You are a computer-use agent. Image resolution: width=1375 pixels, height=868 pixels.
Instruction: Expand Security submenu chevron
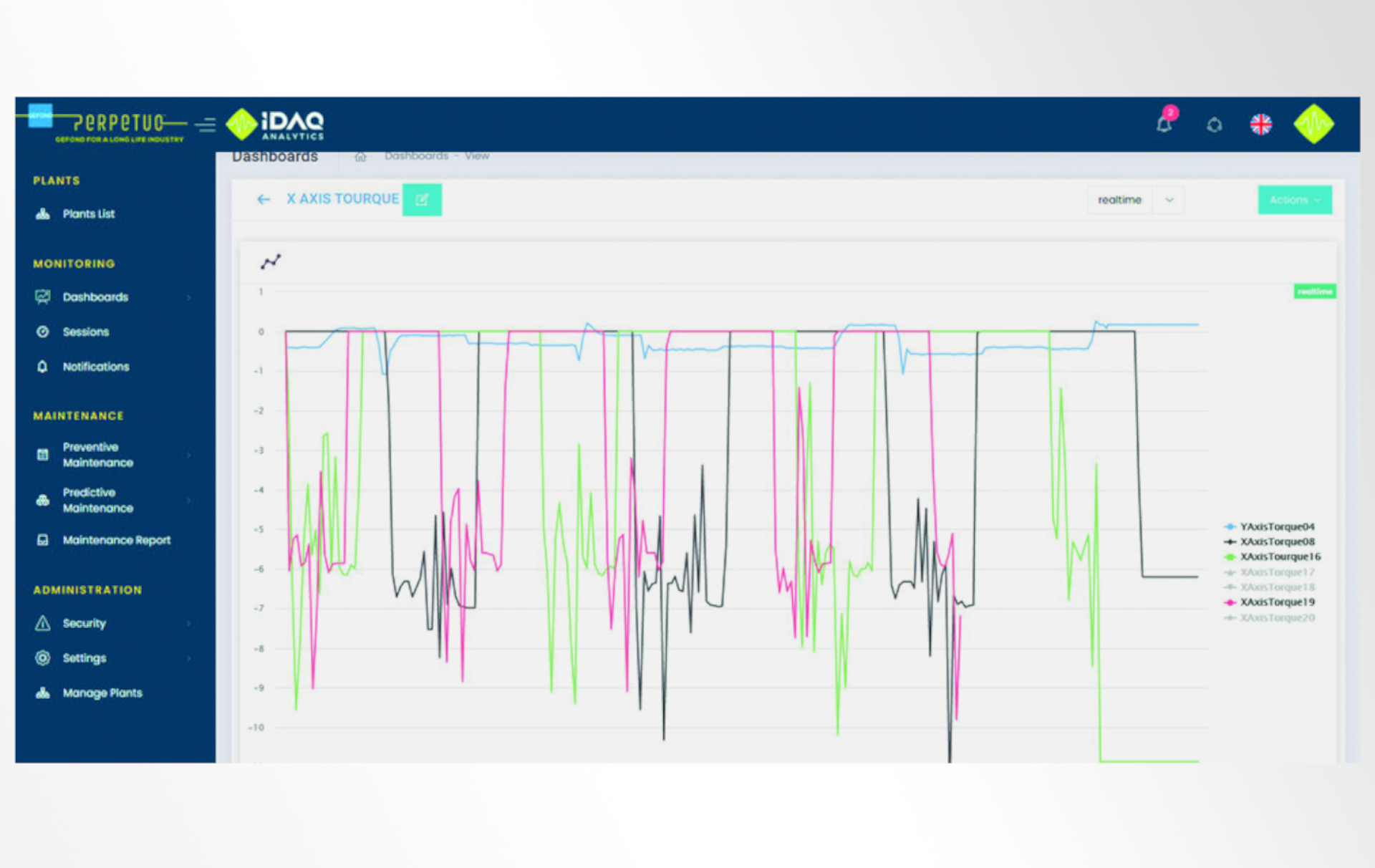pos(189,624)
